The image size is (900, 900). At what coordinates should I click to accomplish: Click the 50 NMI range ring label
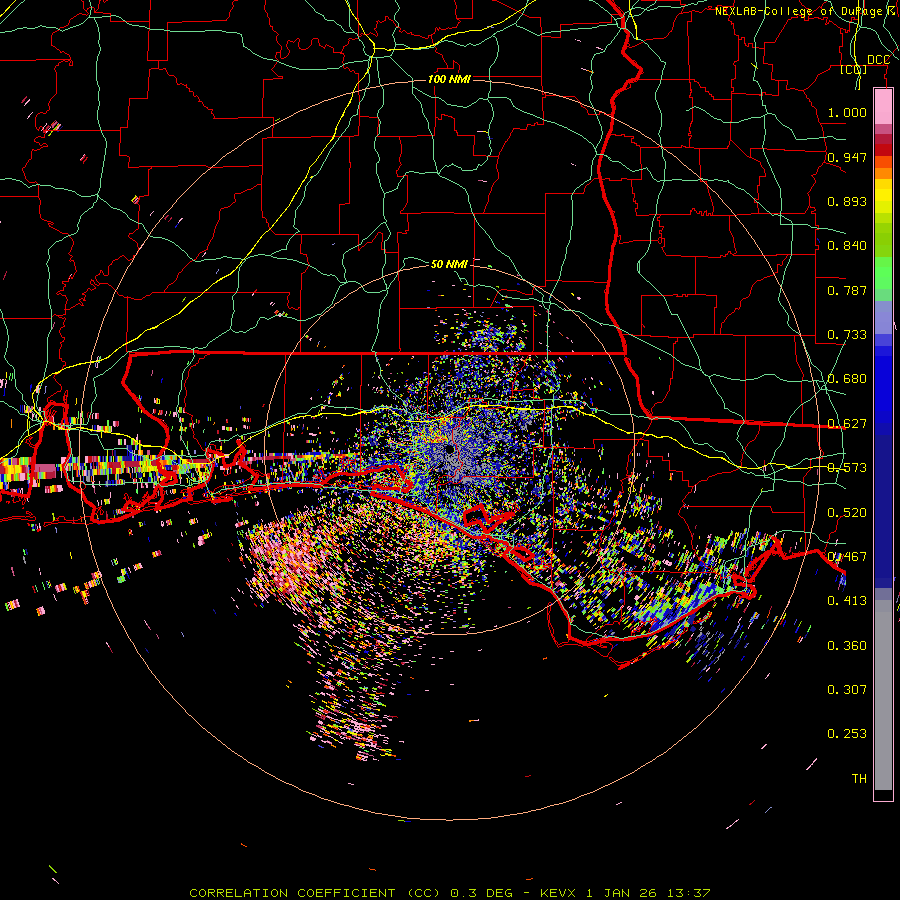pyautogui.click(x=449, y=264)
